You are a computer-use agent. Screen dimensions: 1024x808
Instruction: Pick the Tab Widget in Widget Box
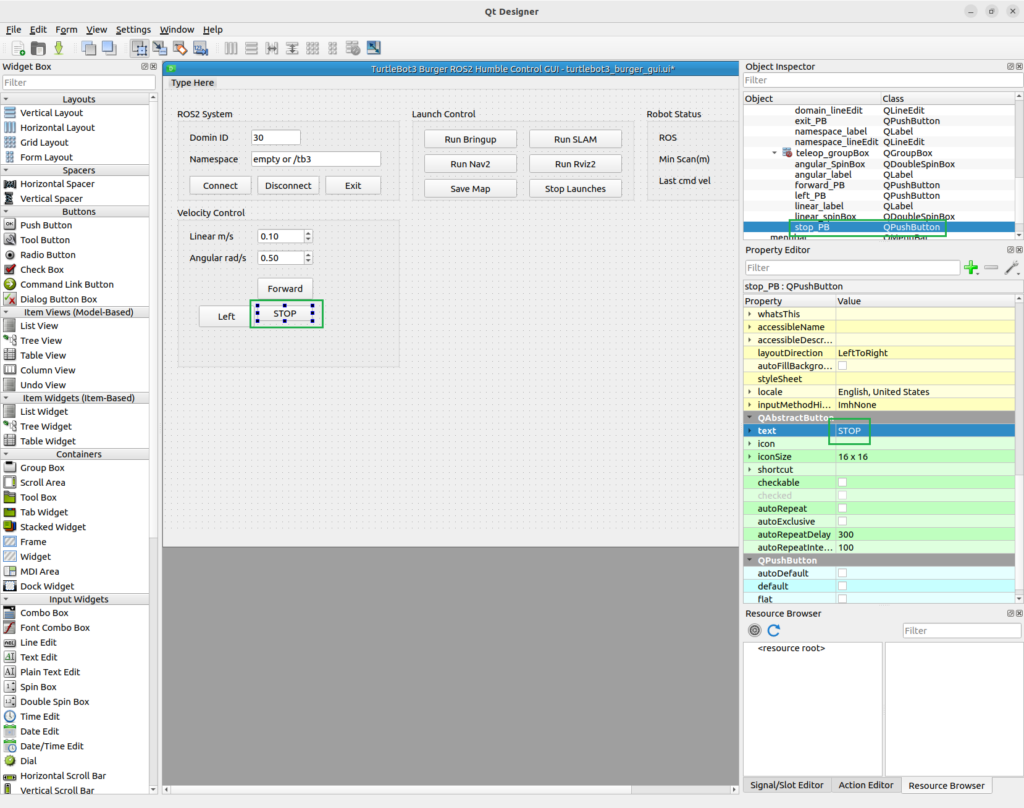44,512
